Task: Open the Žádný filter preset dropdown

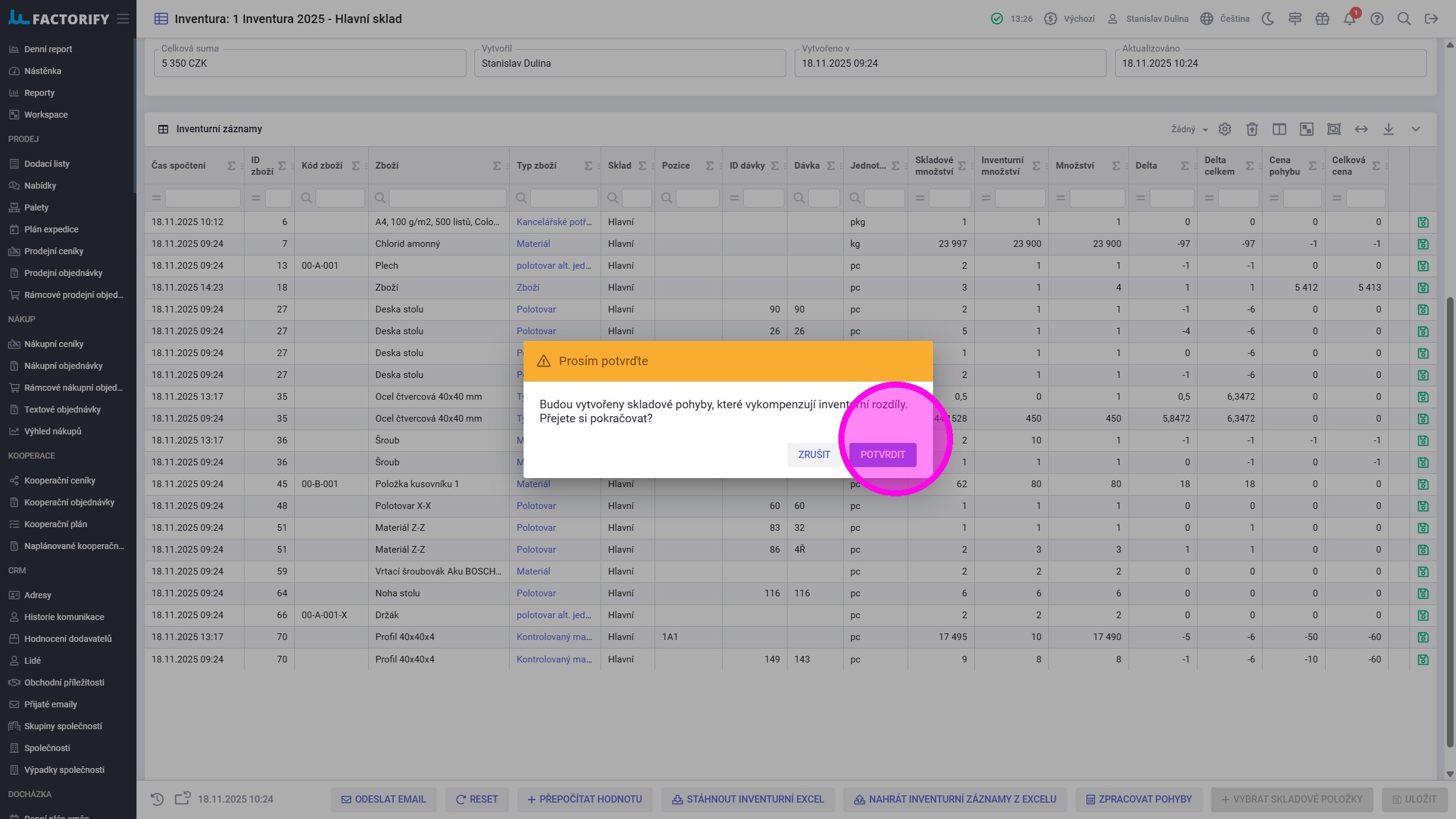Action: pos(1189,129)
